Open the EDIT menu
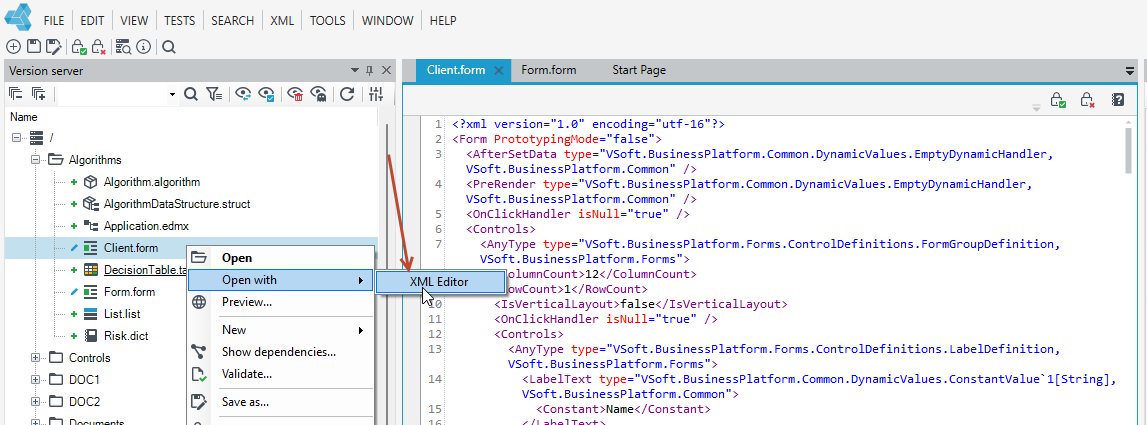This screenshot has height=425, width=1147. coord(92,20)
